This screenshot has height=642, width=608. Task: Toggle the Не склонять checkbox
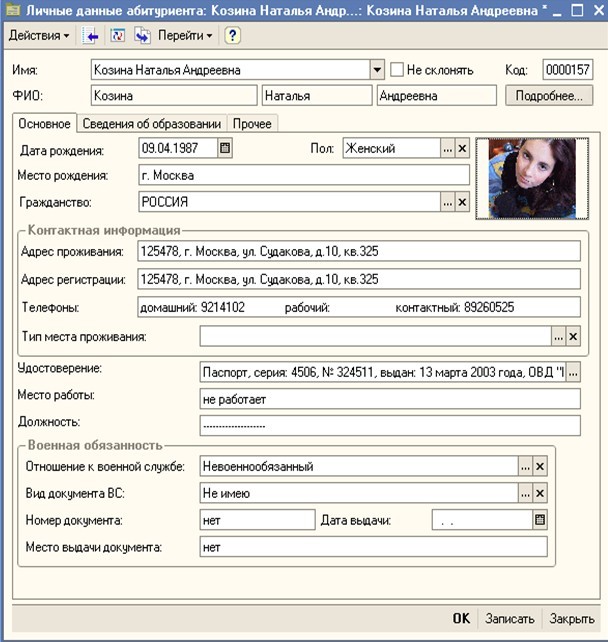click(x=398, y=70)
